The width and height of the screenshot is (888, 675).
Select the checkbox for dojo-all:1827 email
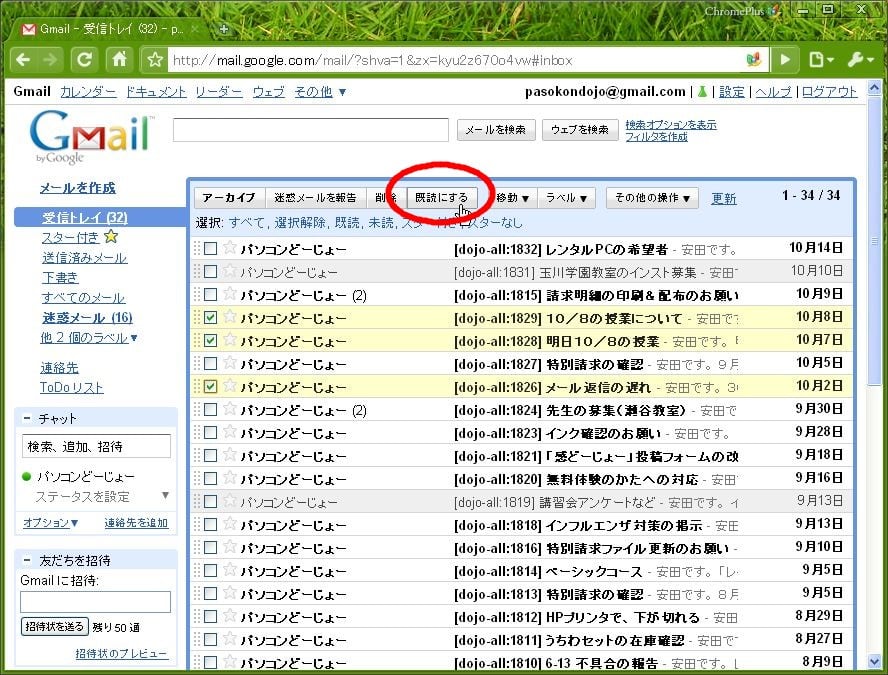[210, 364]
